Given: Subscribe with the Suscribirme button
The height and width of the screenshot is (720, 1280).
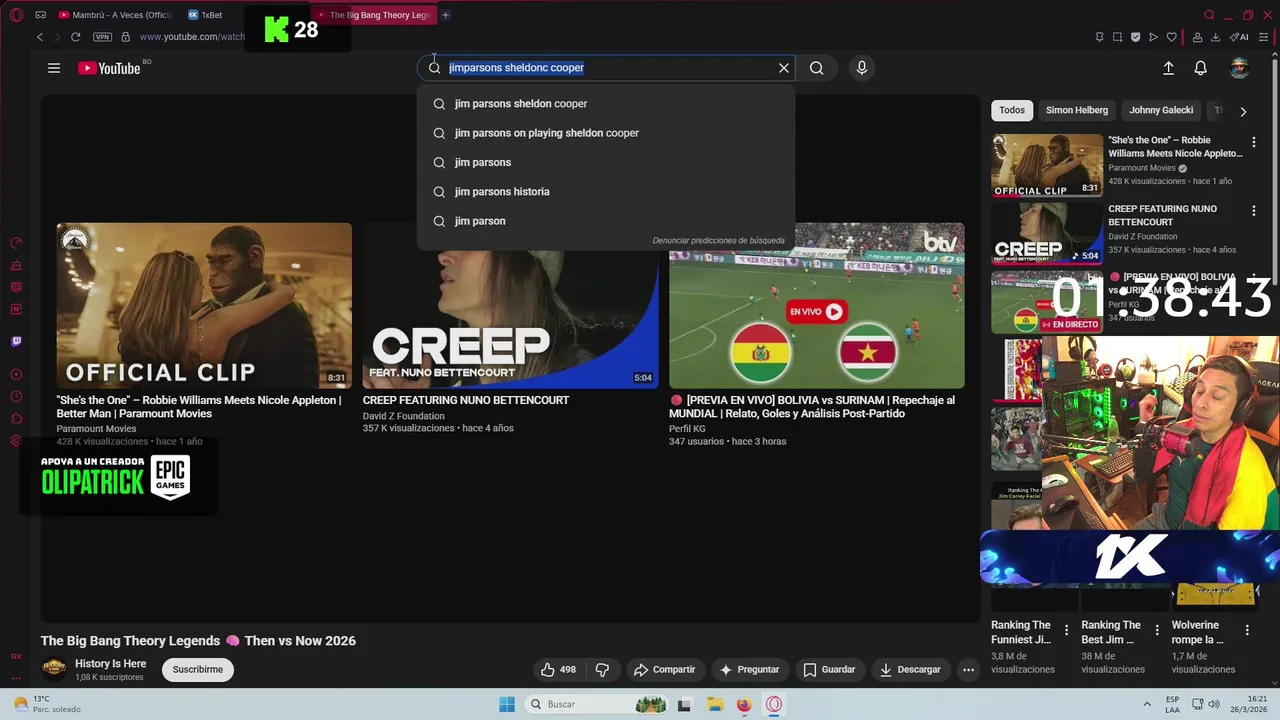Looking at the screenshot, I should pos(198,669).
